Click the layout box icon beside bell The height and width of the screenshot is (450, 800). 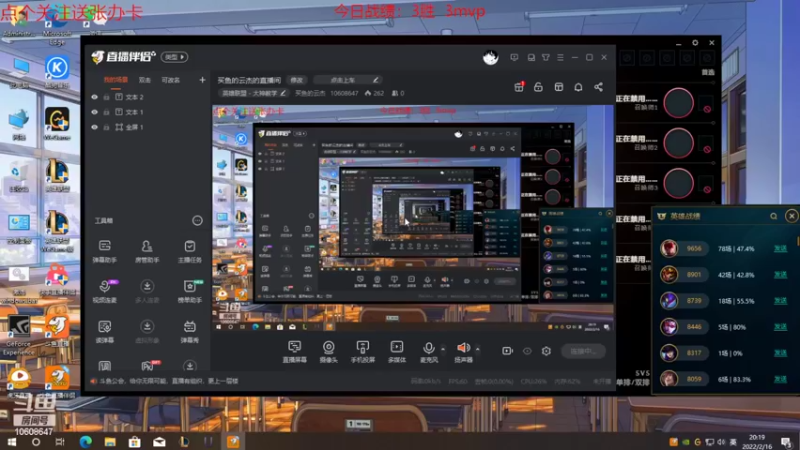tap(559, 87)
